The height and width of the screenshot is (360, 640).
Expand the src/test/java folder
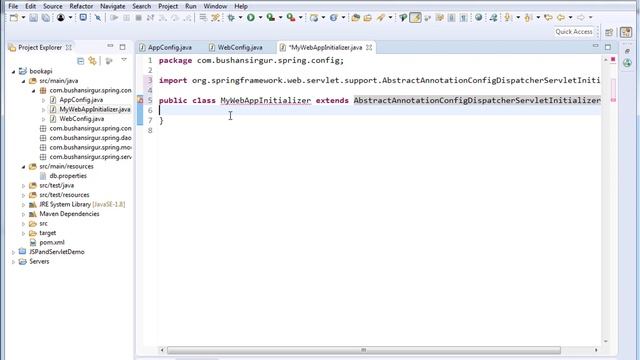[23, 186]
